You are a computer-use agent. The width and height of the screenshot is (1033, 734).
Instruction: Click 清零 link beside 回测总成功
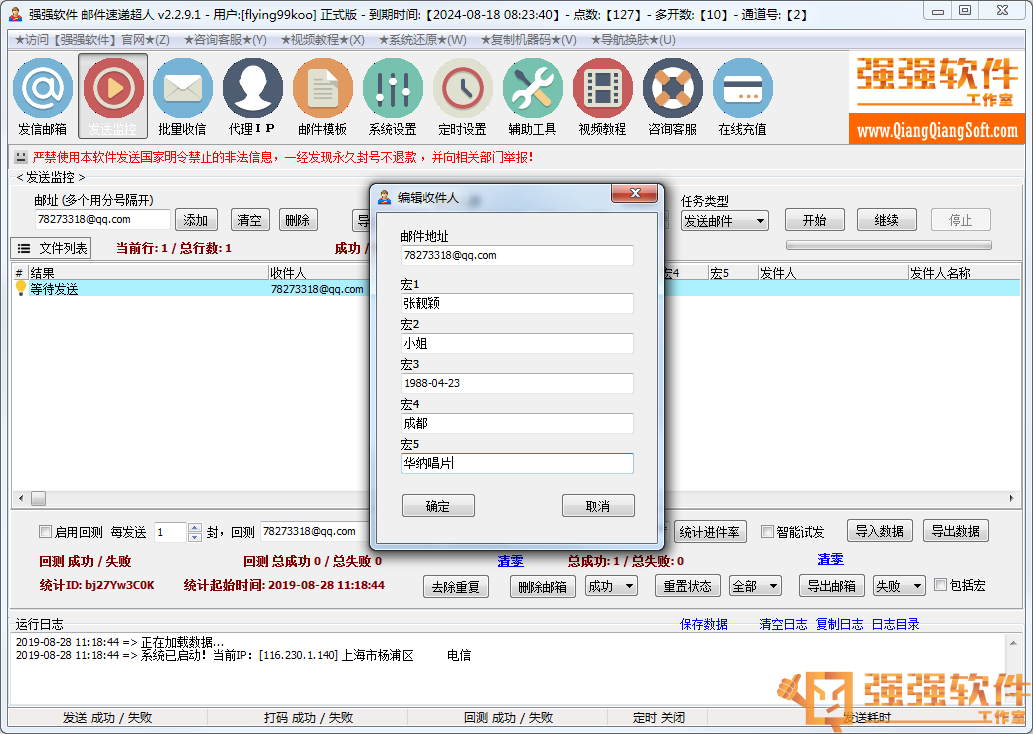(511, 561)
